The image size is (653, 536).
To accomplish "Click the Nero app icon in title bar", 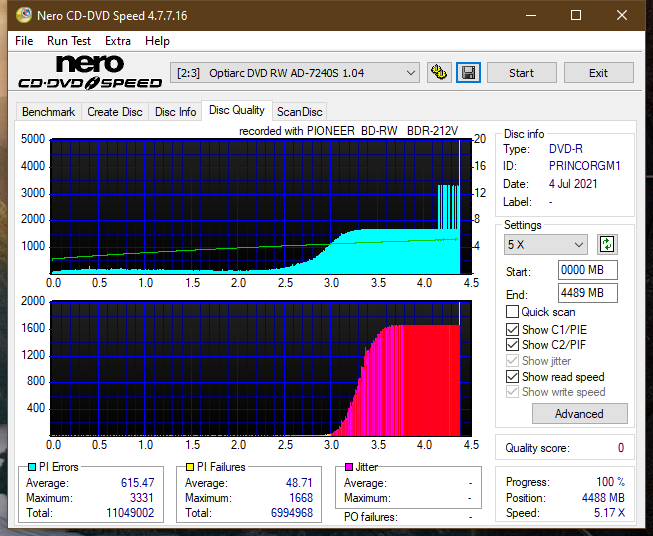I will 24,15.
